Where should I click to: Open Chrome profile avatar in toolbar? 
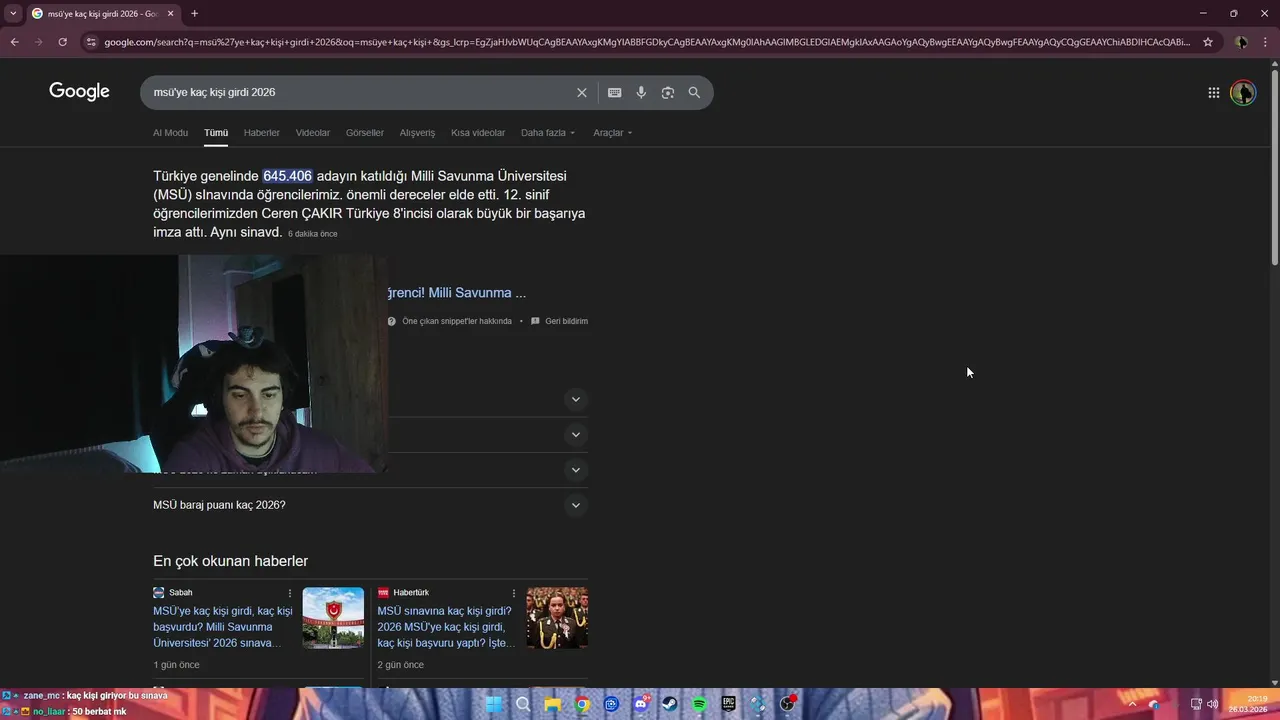pos(1241,42)
